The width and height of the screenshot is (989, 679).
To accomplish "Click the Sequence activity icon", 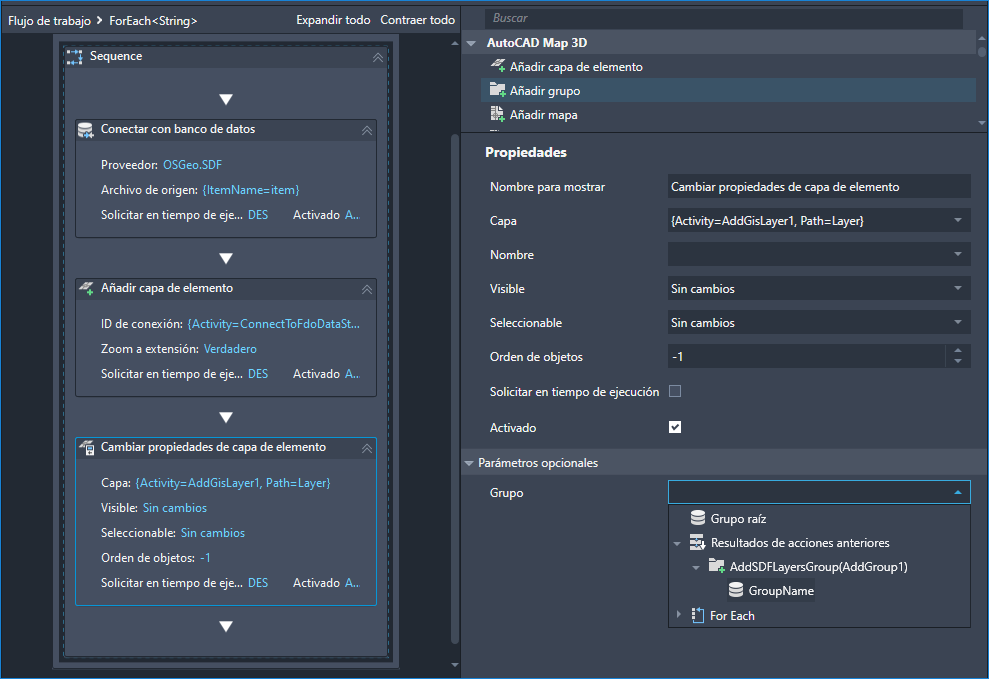I will pyautogui.click(x=74, y=57).
